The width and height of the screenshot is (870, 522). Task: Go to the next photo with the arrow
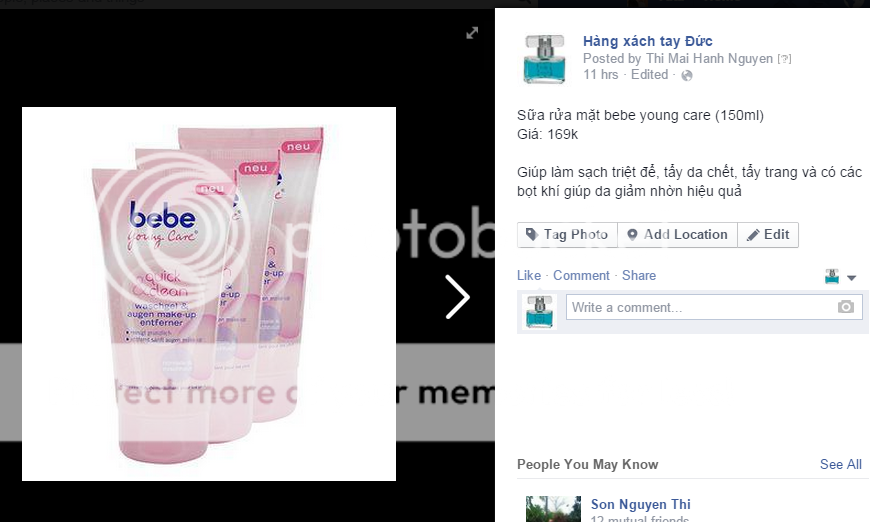tap(457, 297)
